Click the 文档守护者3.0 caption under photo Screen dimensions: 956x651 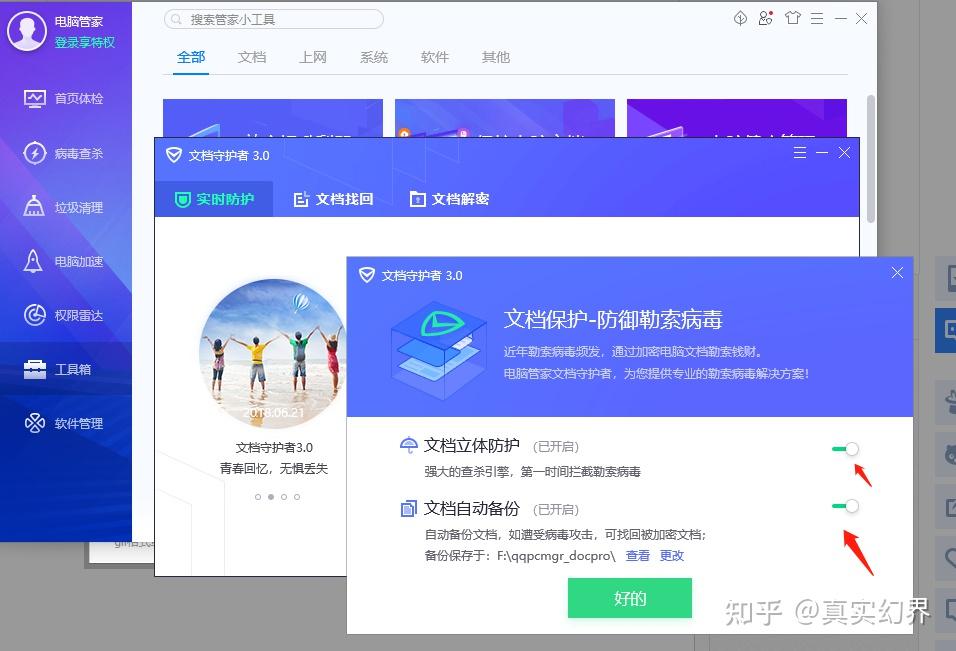[x=274, y=447]
